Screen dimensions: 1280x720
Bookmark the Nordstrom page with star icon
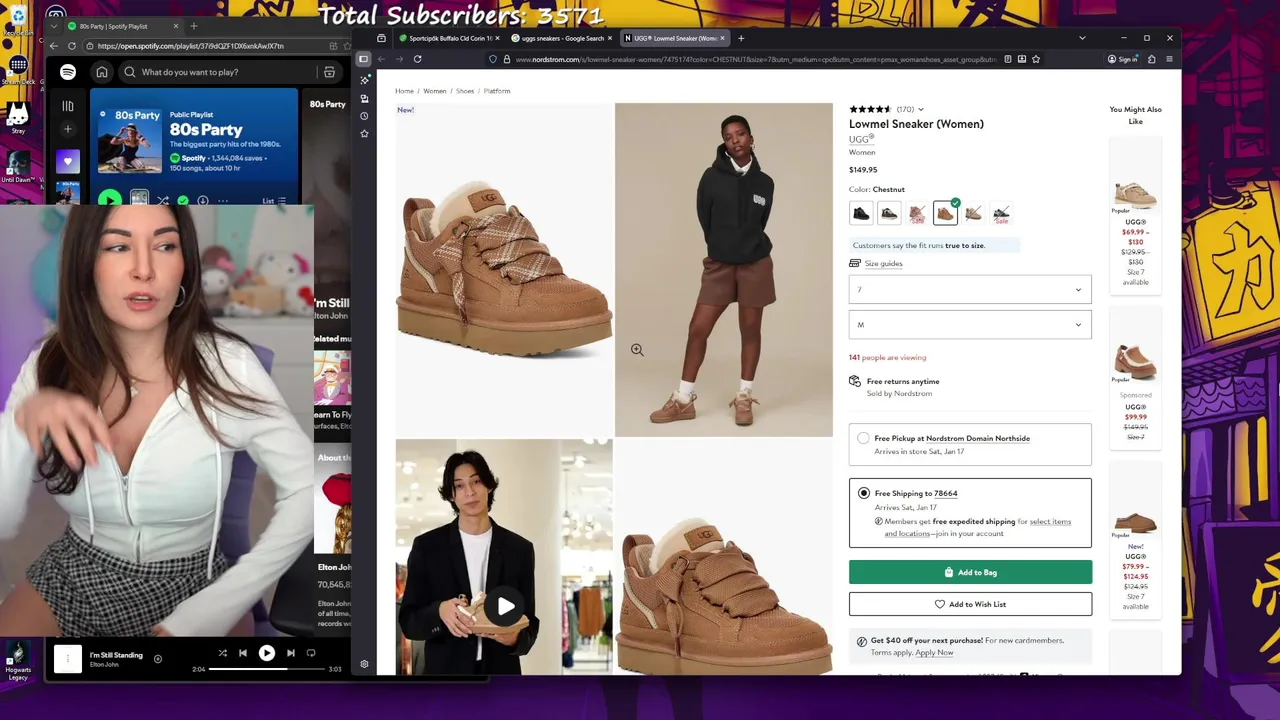(1035, 59)
